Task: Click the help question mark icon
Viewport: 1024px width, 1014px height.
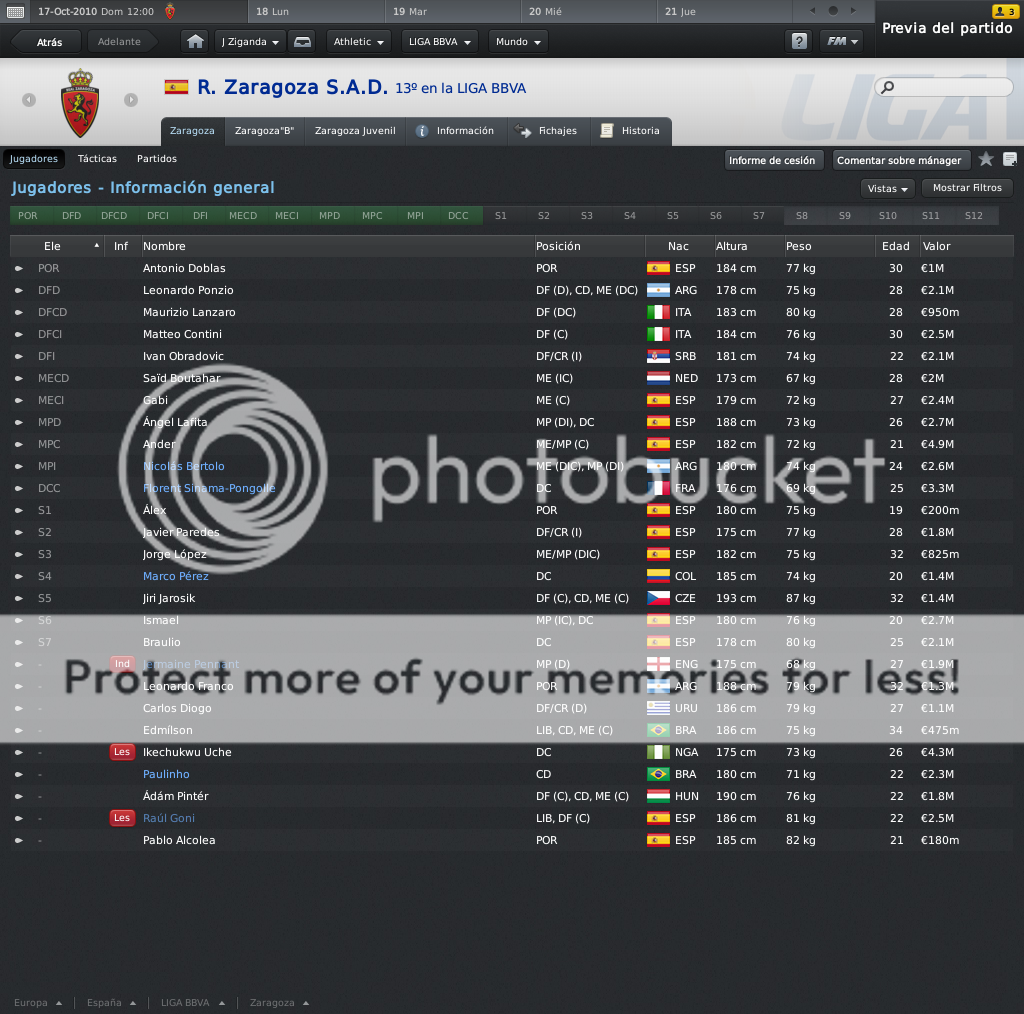Action: tap(799, 42)
